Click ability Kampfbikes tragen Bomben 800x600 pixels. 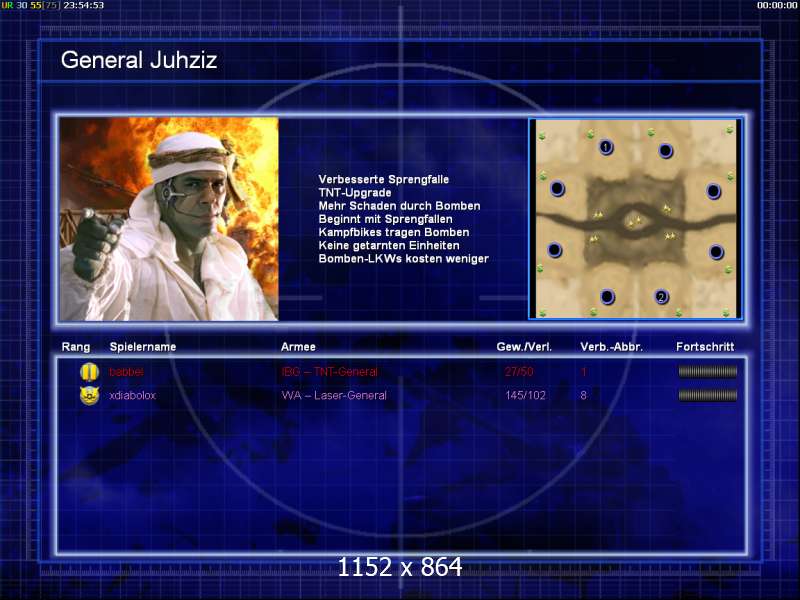394,233
